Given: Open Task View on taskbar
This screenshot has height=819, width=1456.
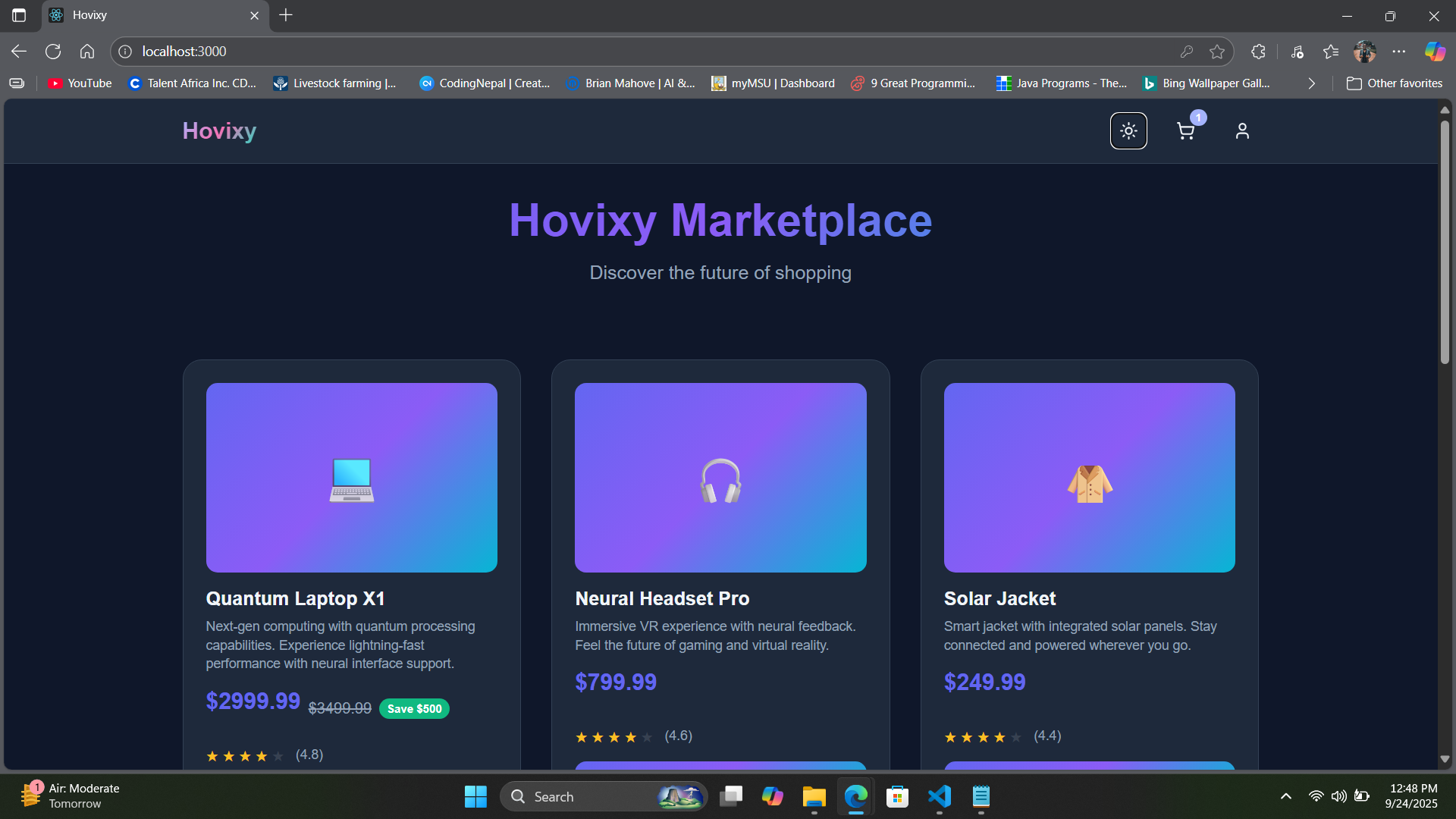Looking at the screenshot, I should (731, 796).
